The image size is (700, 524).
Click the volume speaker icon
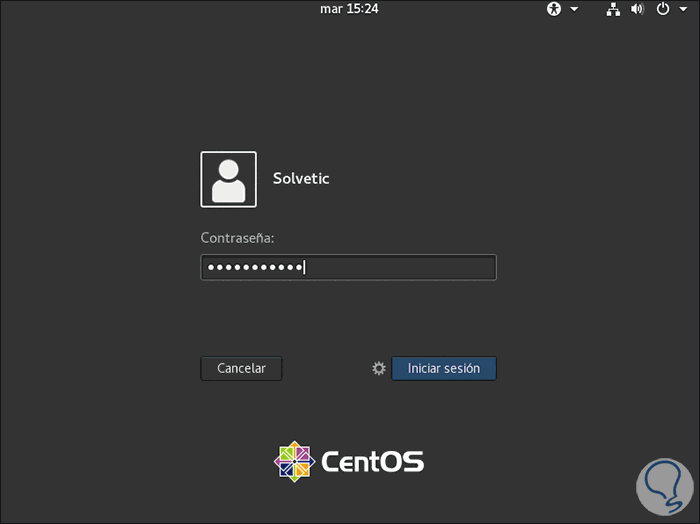(x=637, y=9)
